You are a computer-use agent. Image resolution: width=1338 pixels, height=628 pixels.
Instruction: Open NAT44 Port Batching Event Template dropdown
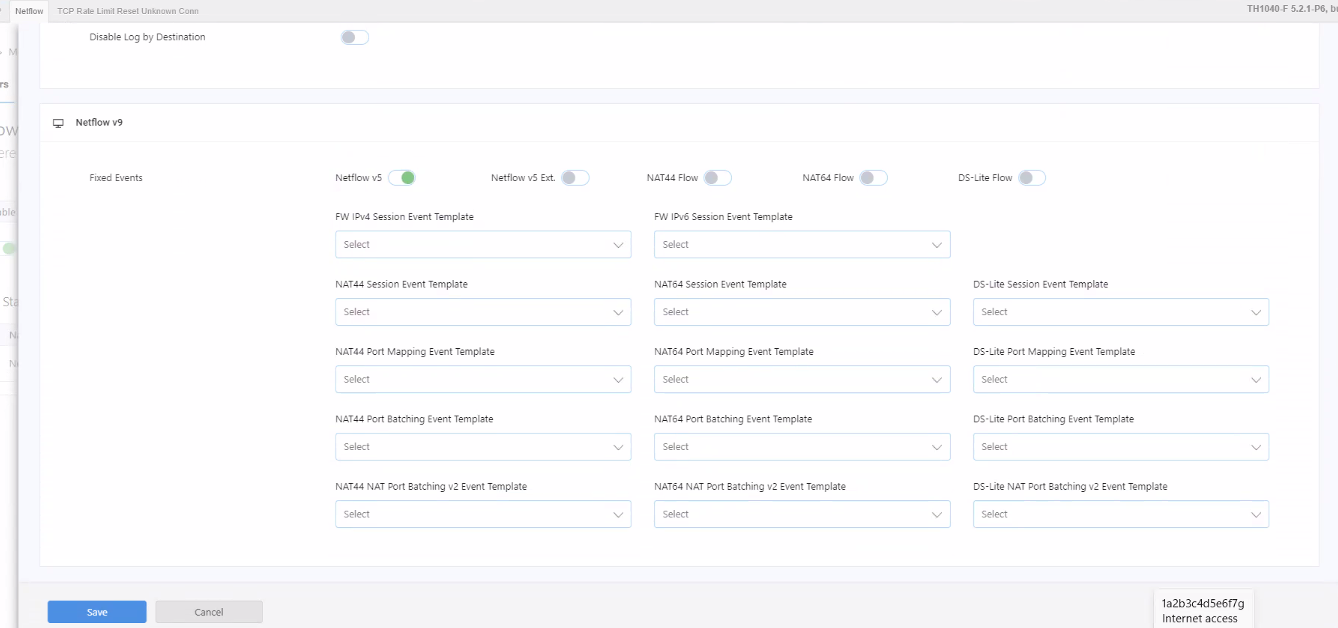pyautogui.click(x=483, y=447)
